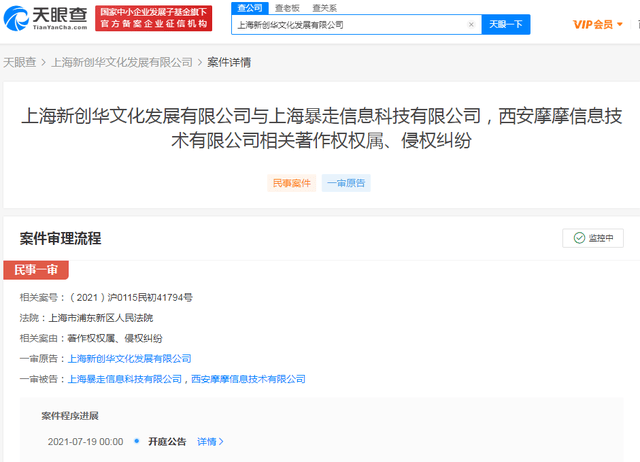Go to 天眼查 breadcrumb home link
Viewport: 640px width, 462px height.
20,62
